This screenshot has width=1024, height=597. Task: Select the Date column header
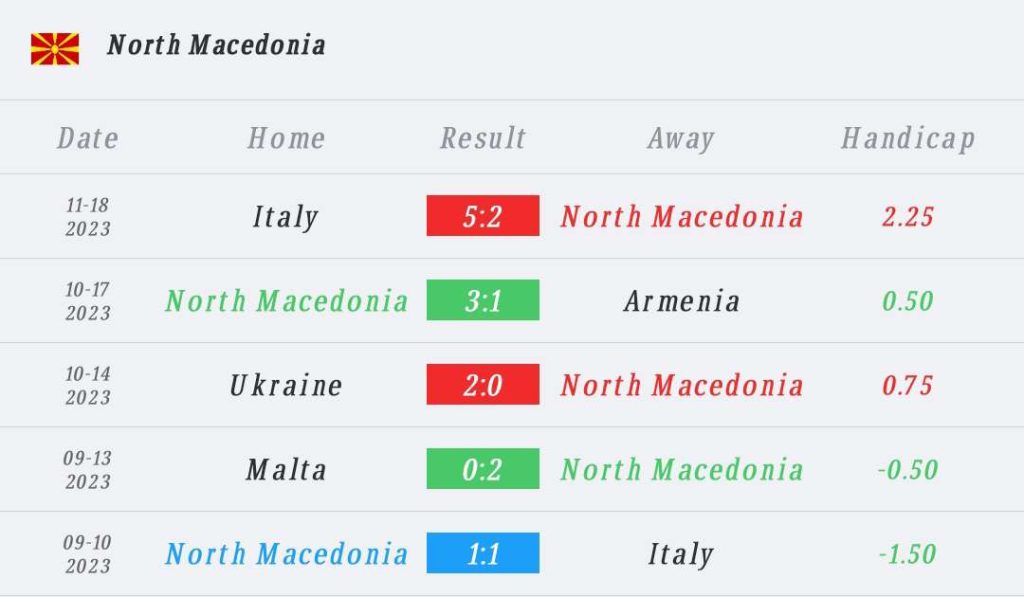coord(88,138)
